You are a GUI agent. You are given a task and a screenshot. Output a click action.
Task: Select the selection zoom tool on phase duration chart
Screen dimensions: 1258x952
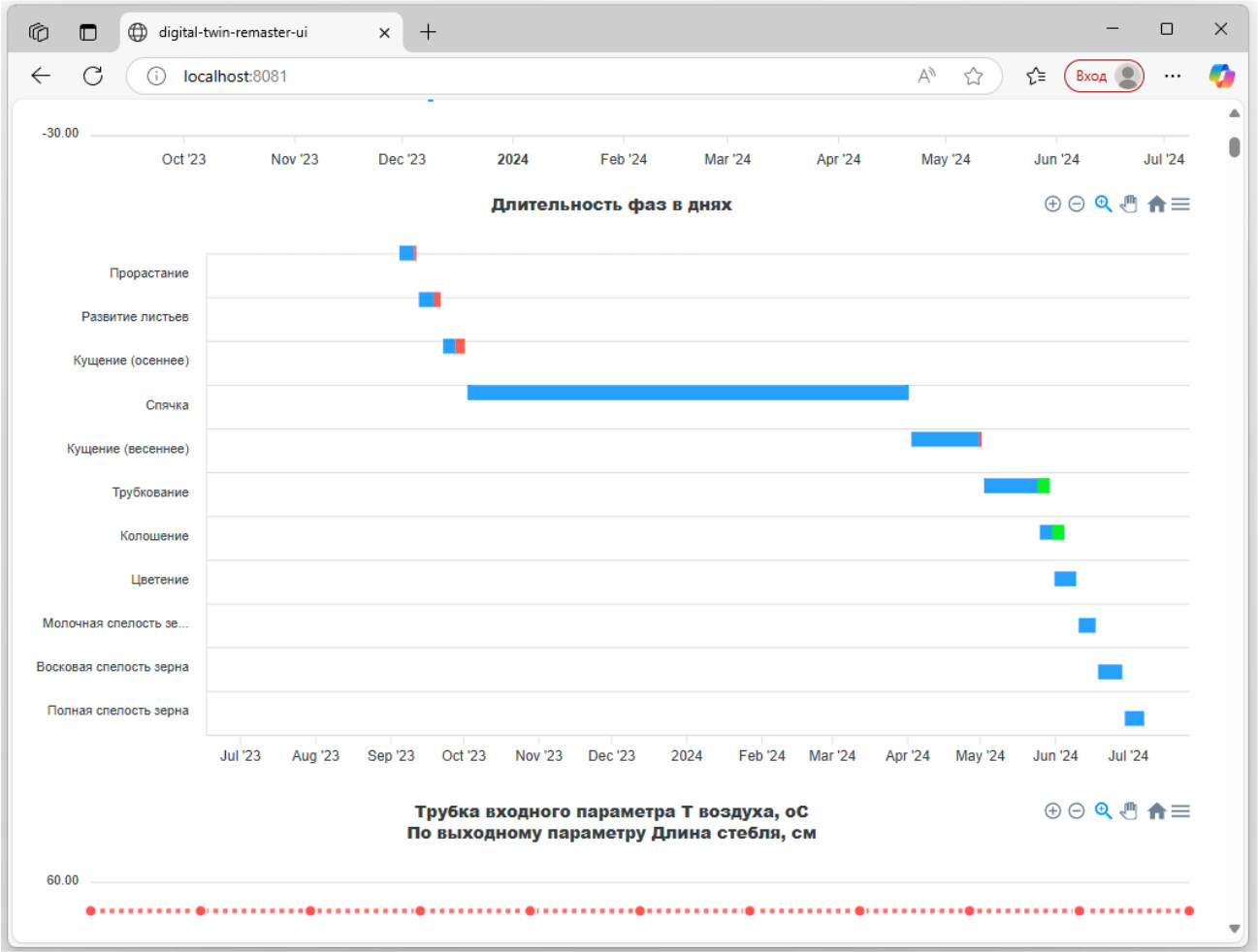pos(1103,204)
